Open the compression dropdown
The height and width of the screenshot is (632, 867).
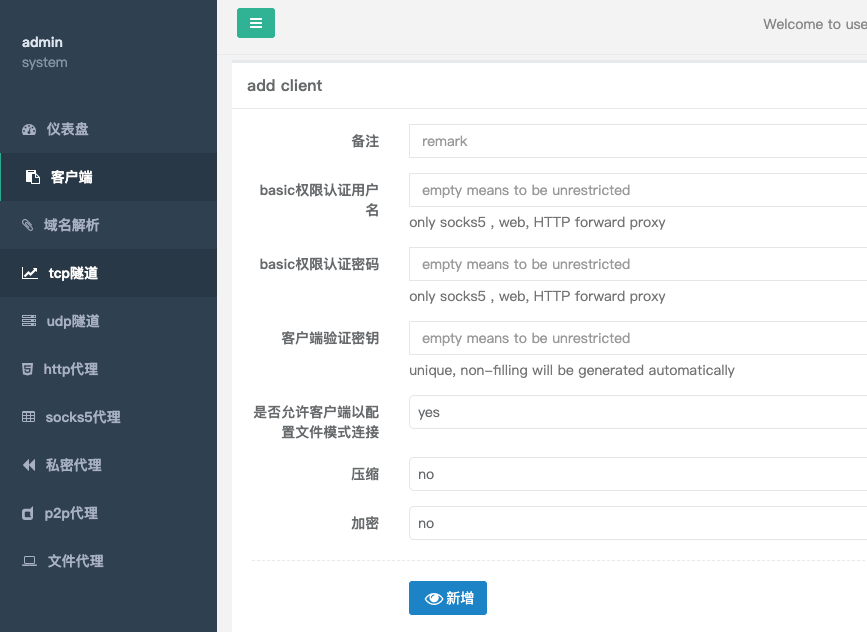638,474
